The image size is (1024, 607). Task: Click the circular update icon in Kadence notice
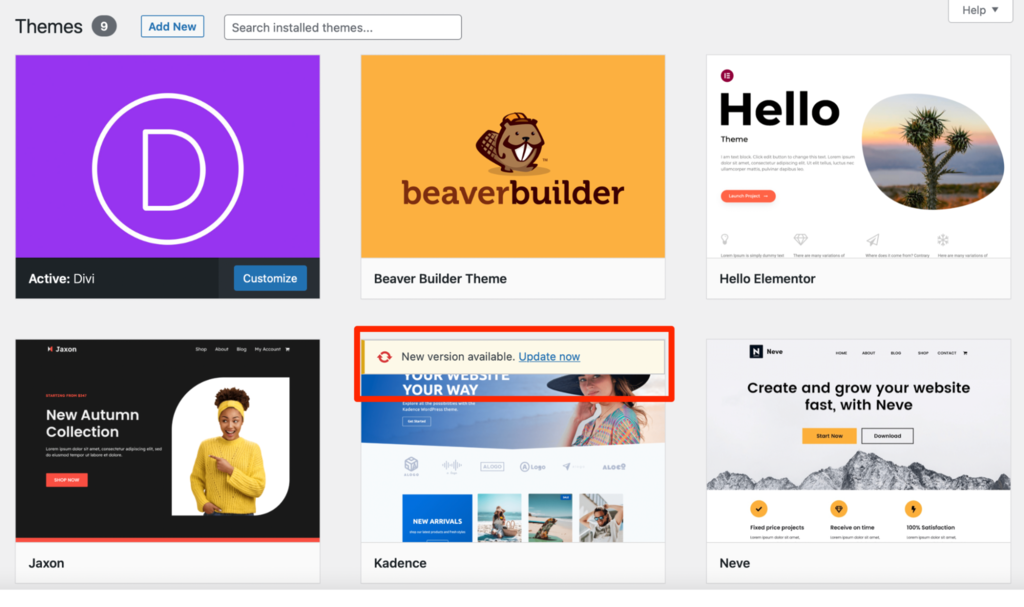pos(383,356)
